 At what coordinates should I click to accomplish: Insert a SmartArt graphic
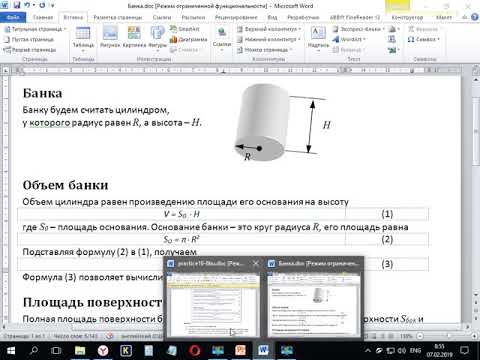[x=184, y=29]
